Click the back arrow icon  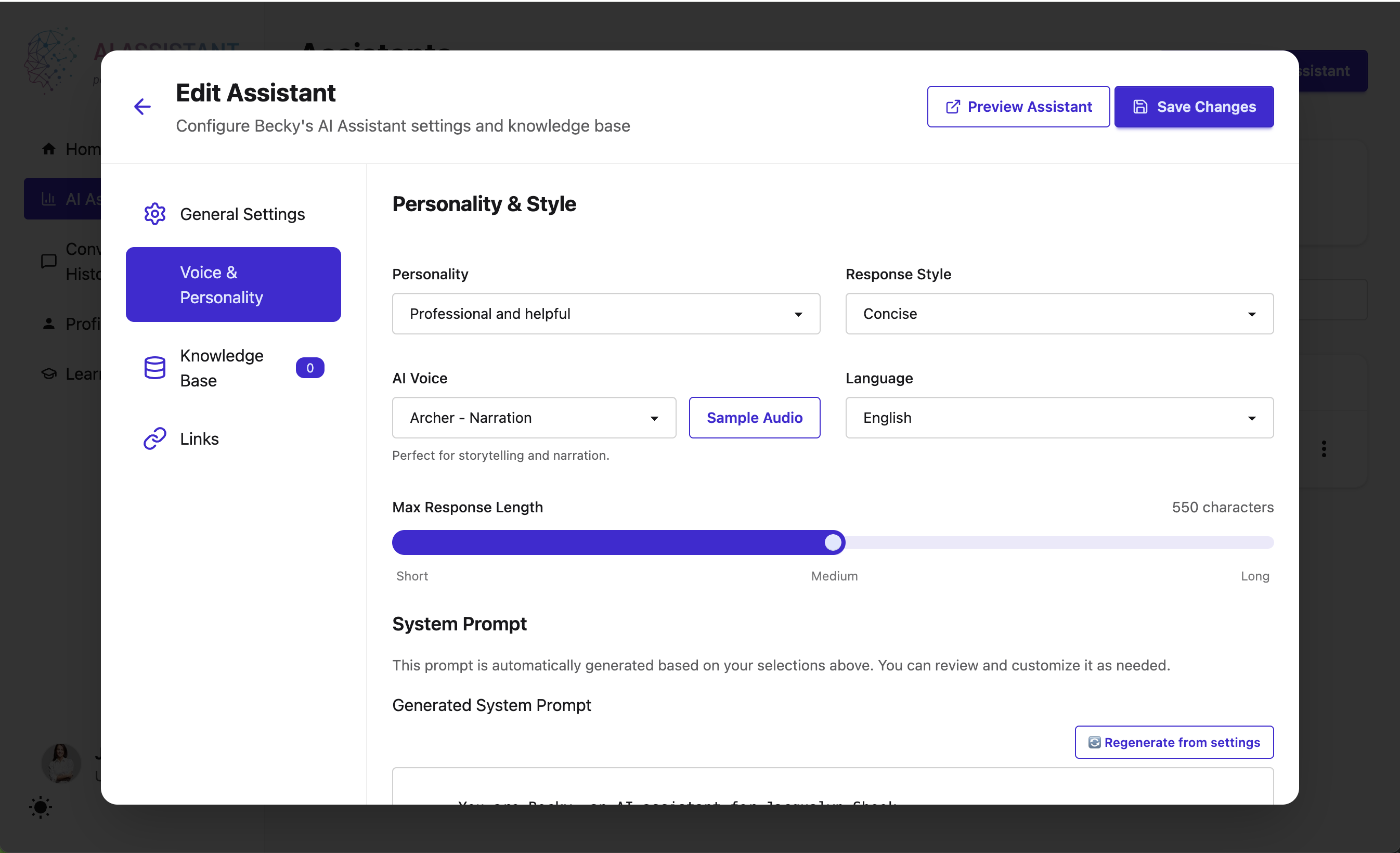click(x=142, y=106)
